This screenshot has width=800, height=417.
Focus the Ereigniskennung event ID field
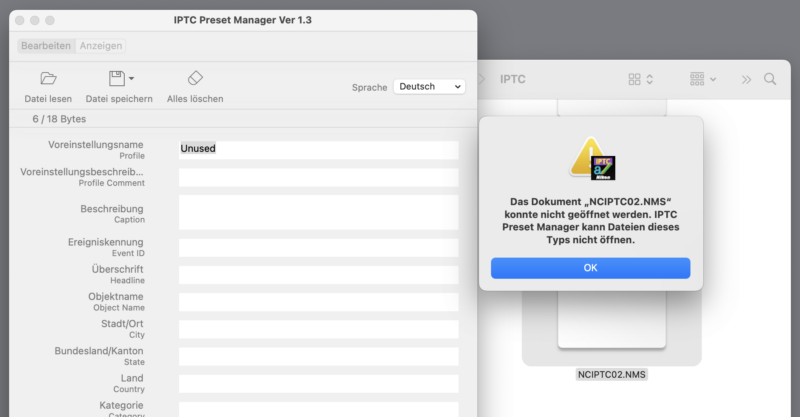tap(318, 247)
